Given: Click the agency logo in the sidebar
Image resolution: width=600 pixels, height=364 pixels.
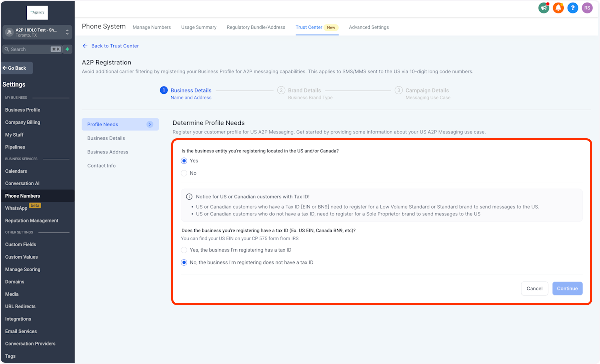Looking at the screenshot, I should (x=37, y=13).
